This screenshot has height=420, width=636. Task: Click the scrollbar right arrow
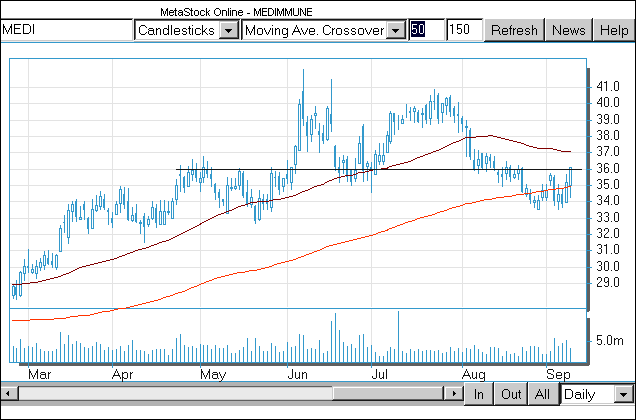click(x=453, y=393)
